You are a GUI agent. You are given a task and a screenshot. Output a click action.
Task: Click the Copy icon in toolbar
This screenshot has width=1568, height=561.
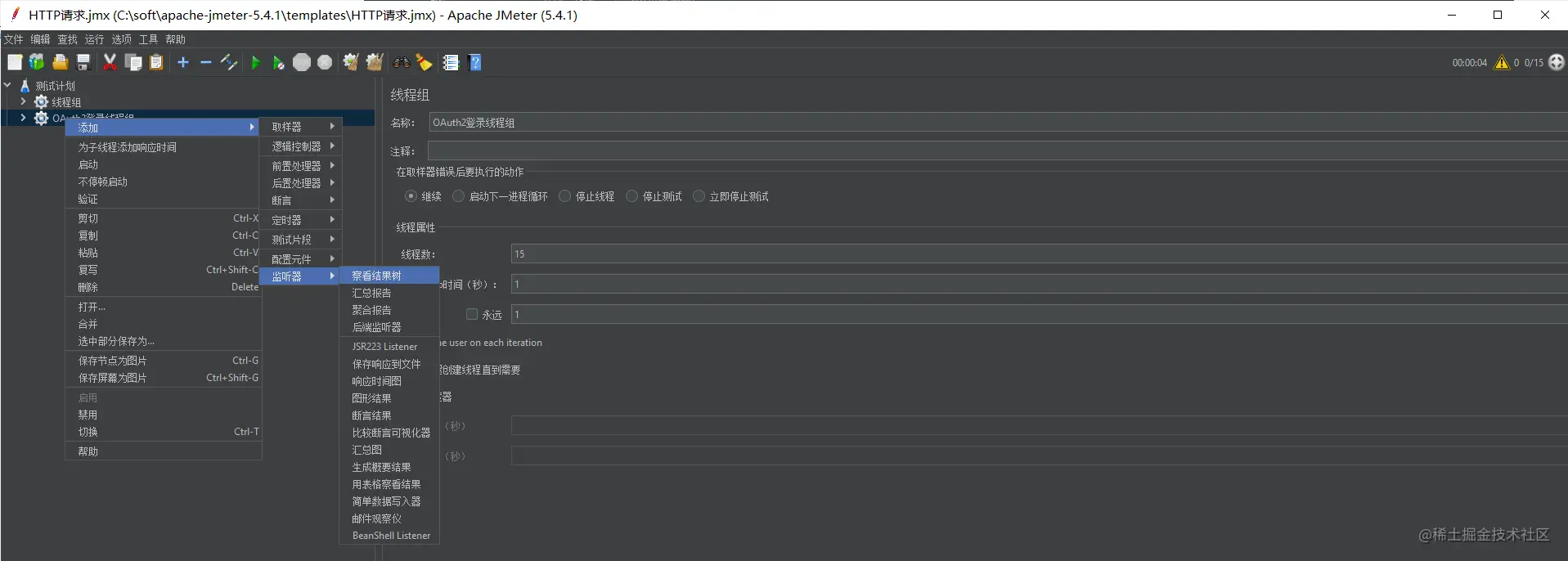(133, 62)
